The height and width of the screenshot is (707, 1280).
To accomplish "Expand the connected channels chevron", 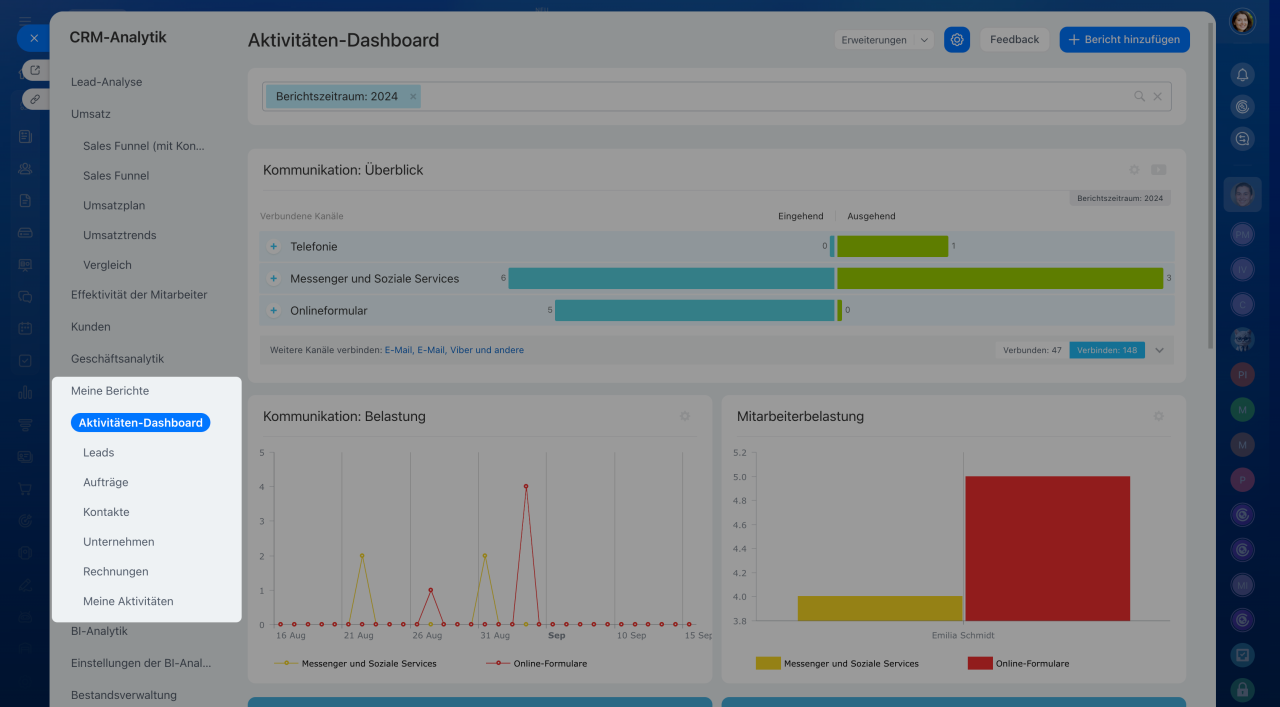I will (x=1159, y=350).
